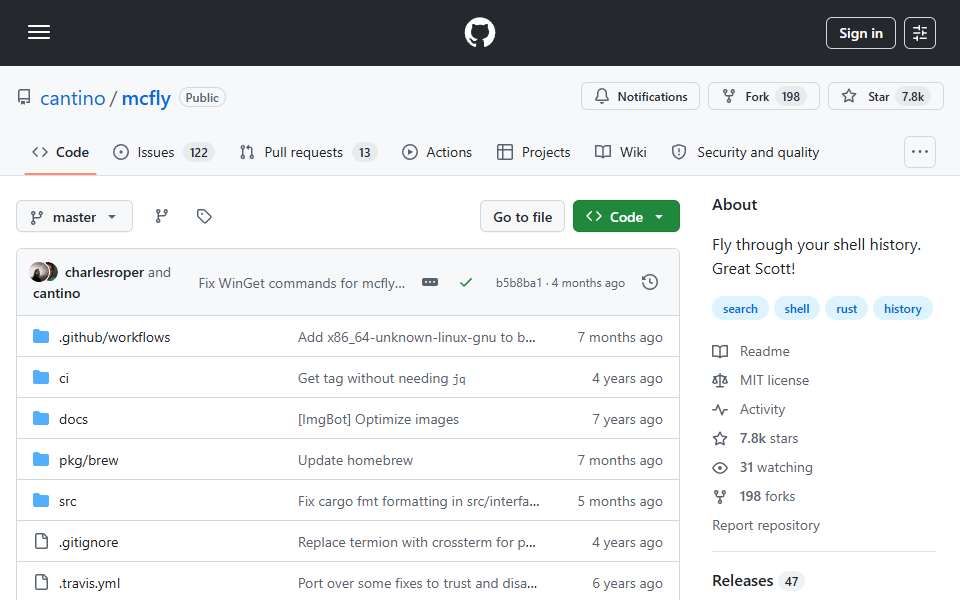View branches via the branch icon
960x600 pixels.
[162, 216]
